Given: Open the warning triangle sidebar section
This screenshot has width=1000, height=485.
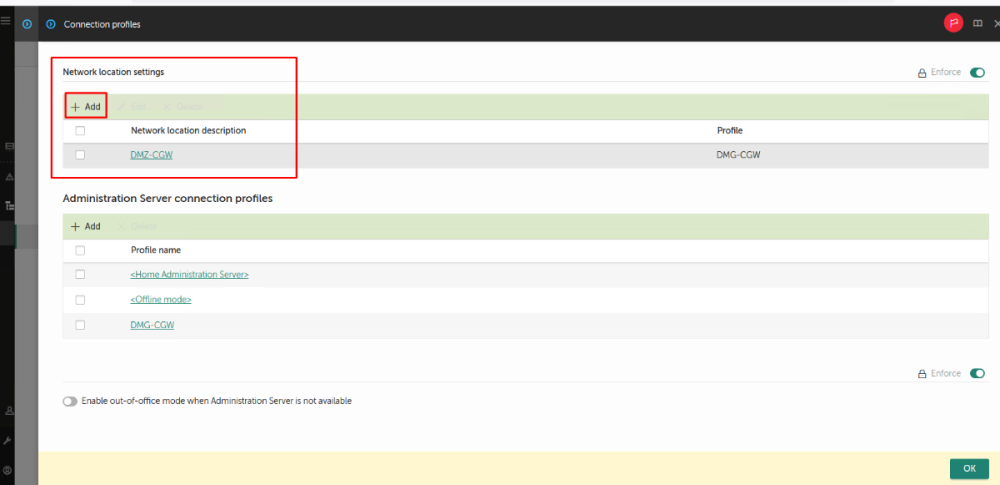Looking at the screenshot, I should point(9,177).
